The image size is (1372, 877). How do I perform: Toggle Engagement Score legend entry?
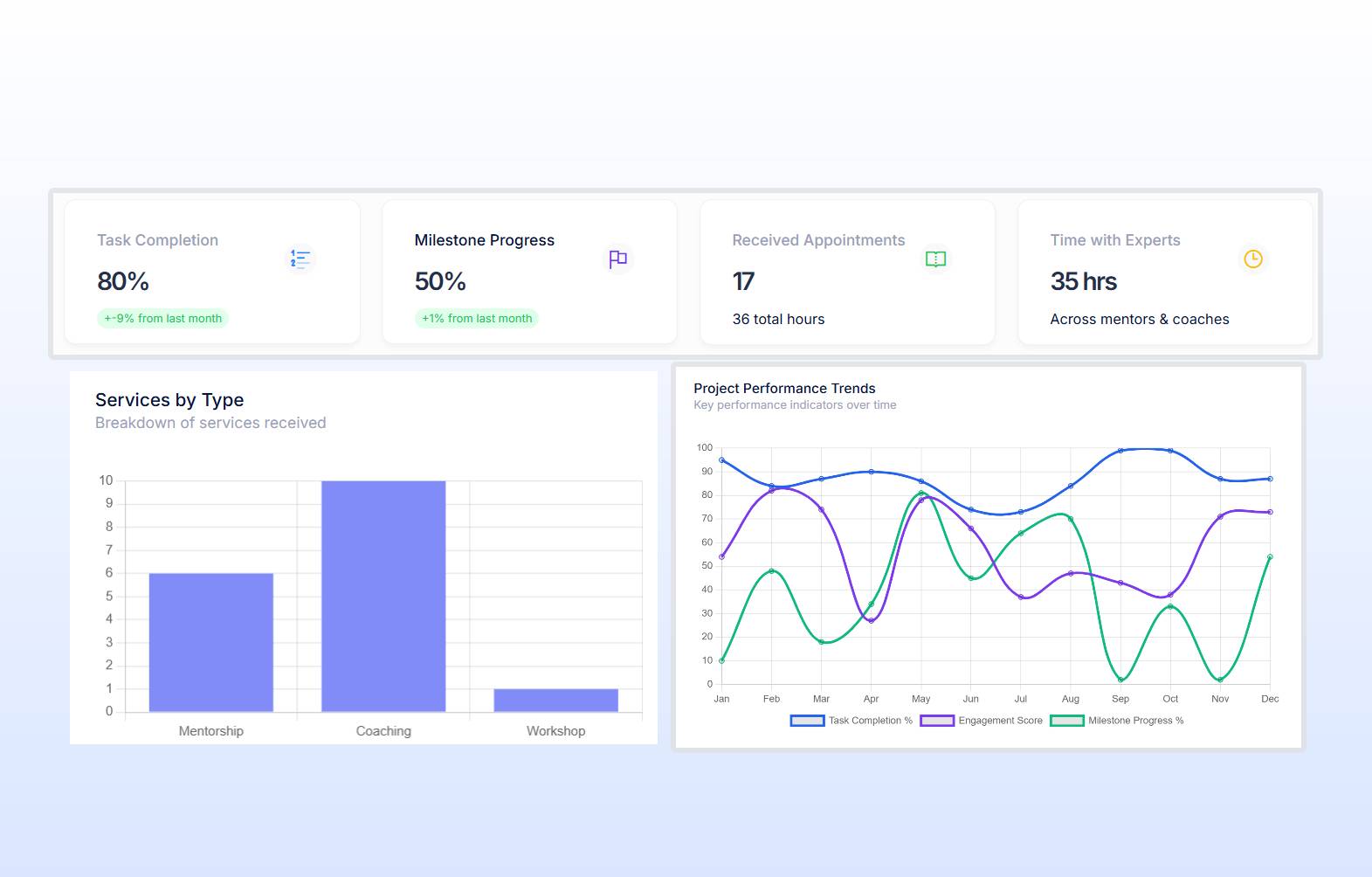(982, 721)
